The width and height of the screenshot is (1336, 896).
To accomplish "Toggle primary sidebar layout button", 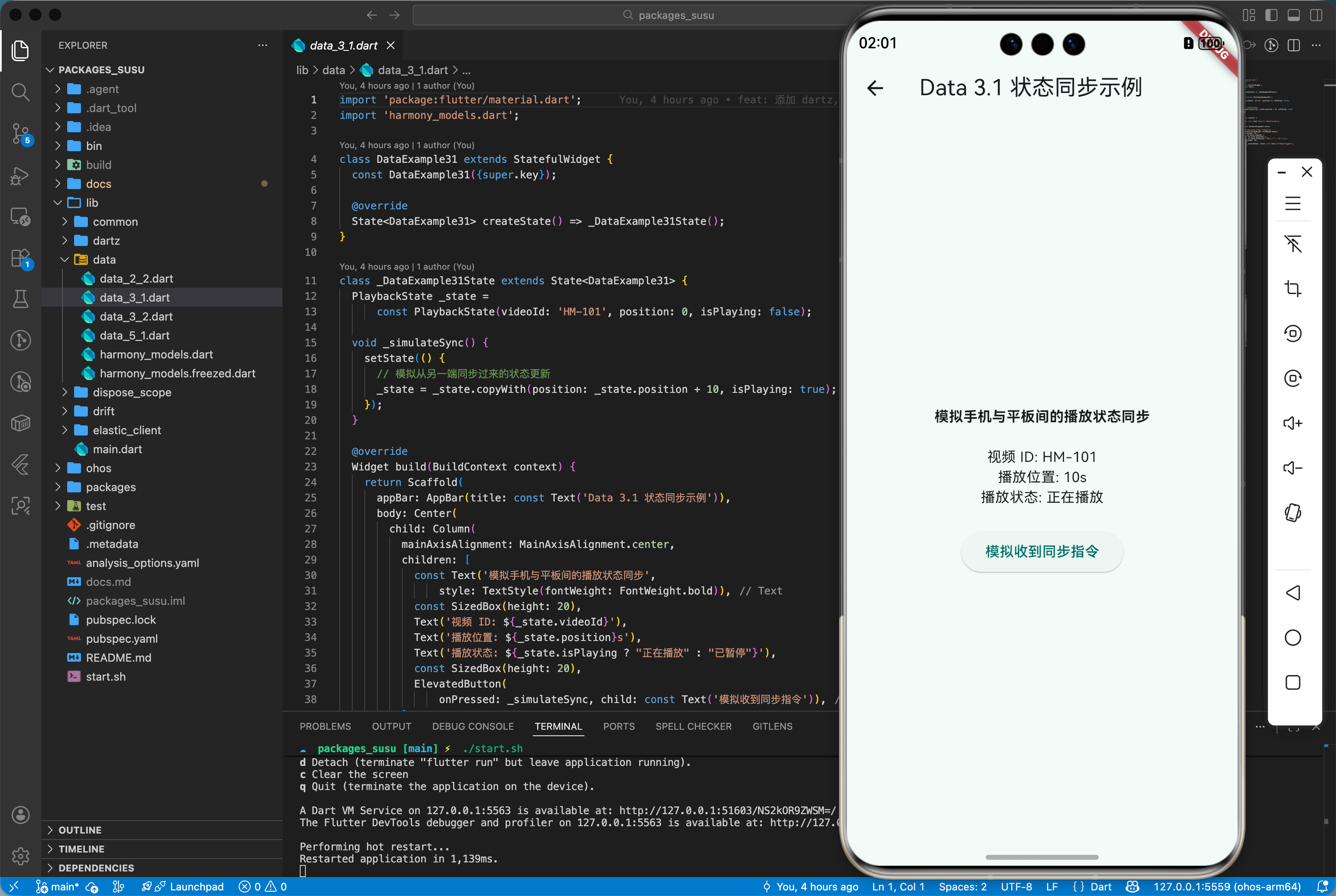I will point(1271,16).
